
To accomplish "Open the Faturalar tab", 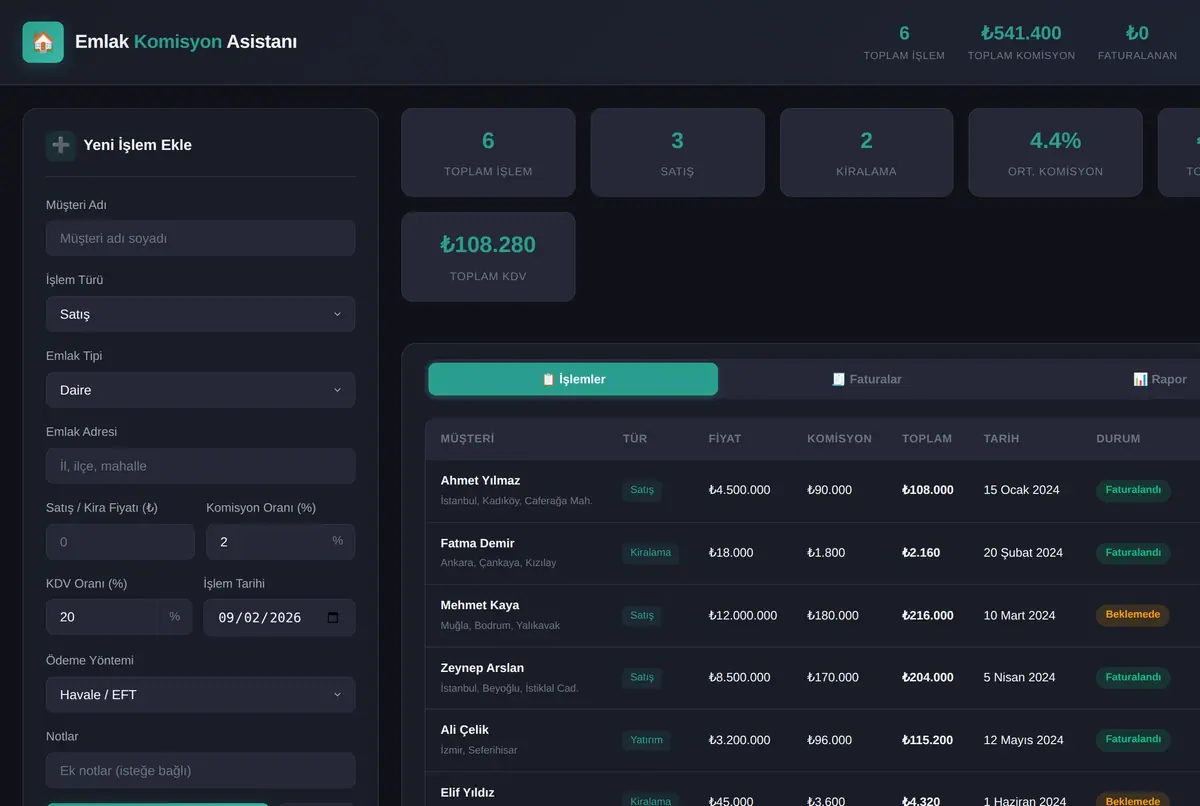I will point(867,379).
